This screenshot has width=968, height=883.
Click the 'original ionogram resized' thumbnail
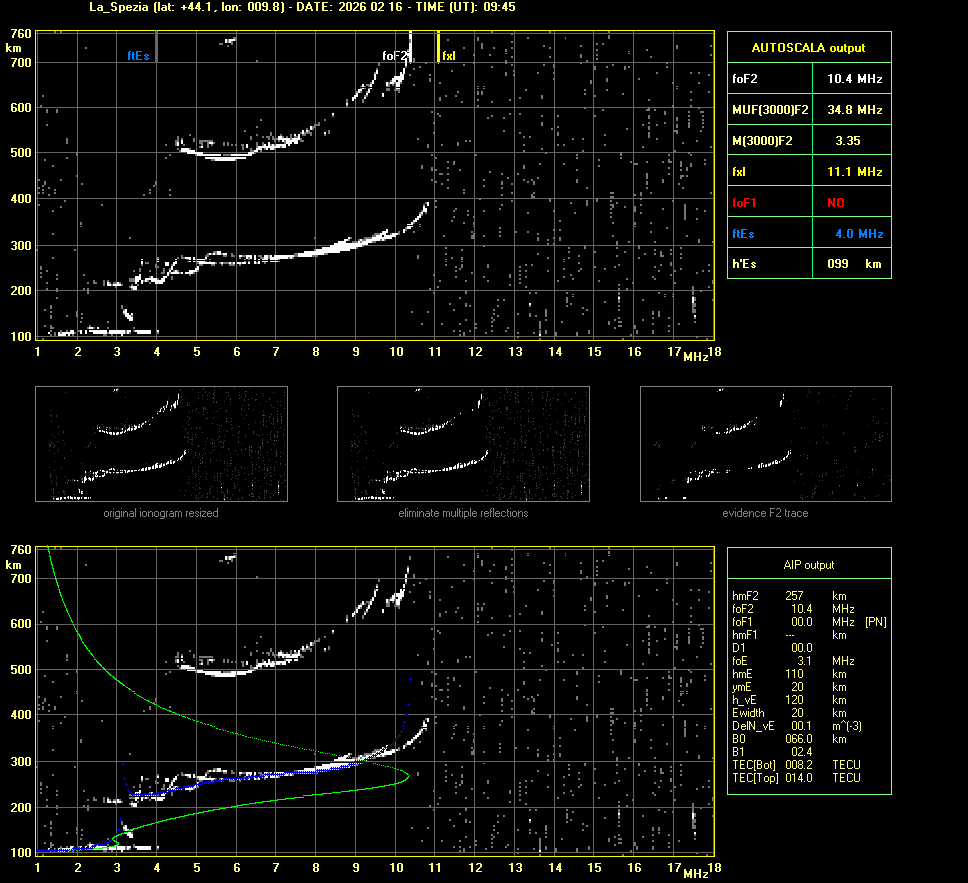pos(161,444)
